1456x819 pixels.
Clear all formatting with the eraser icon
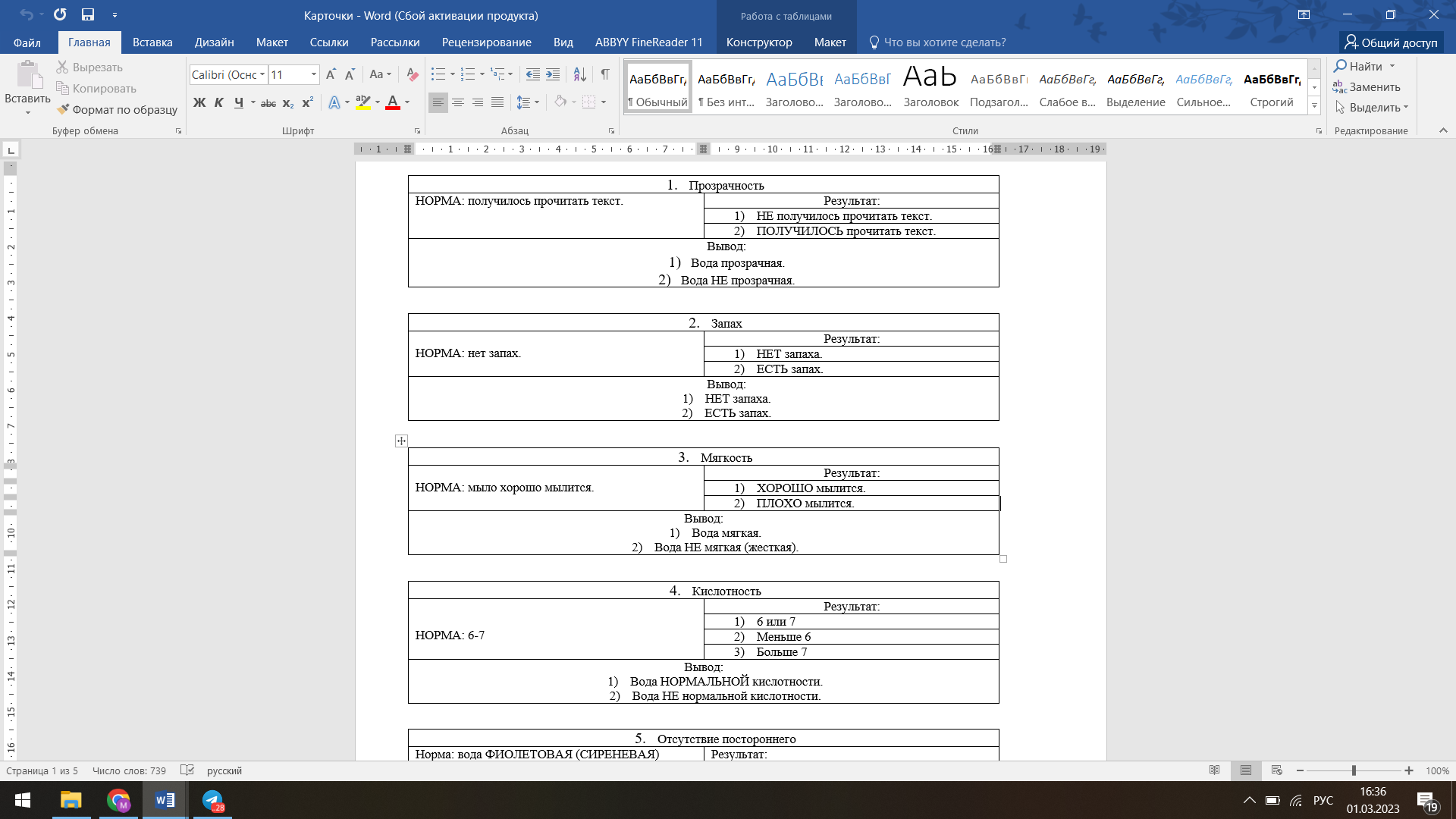[x=413, y=74]
